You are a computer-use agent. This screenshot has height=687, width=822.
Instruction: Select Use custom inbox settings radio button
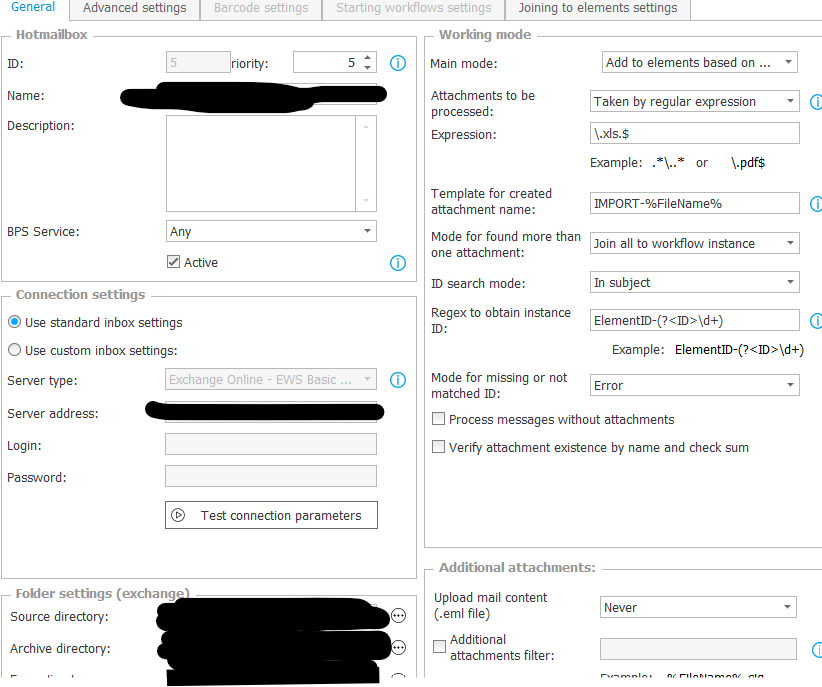(x=14, y=350)
